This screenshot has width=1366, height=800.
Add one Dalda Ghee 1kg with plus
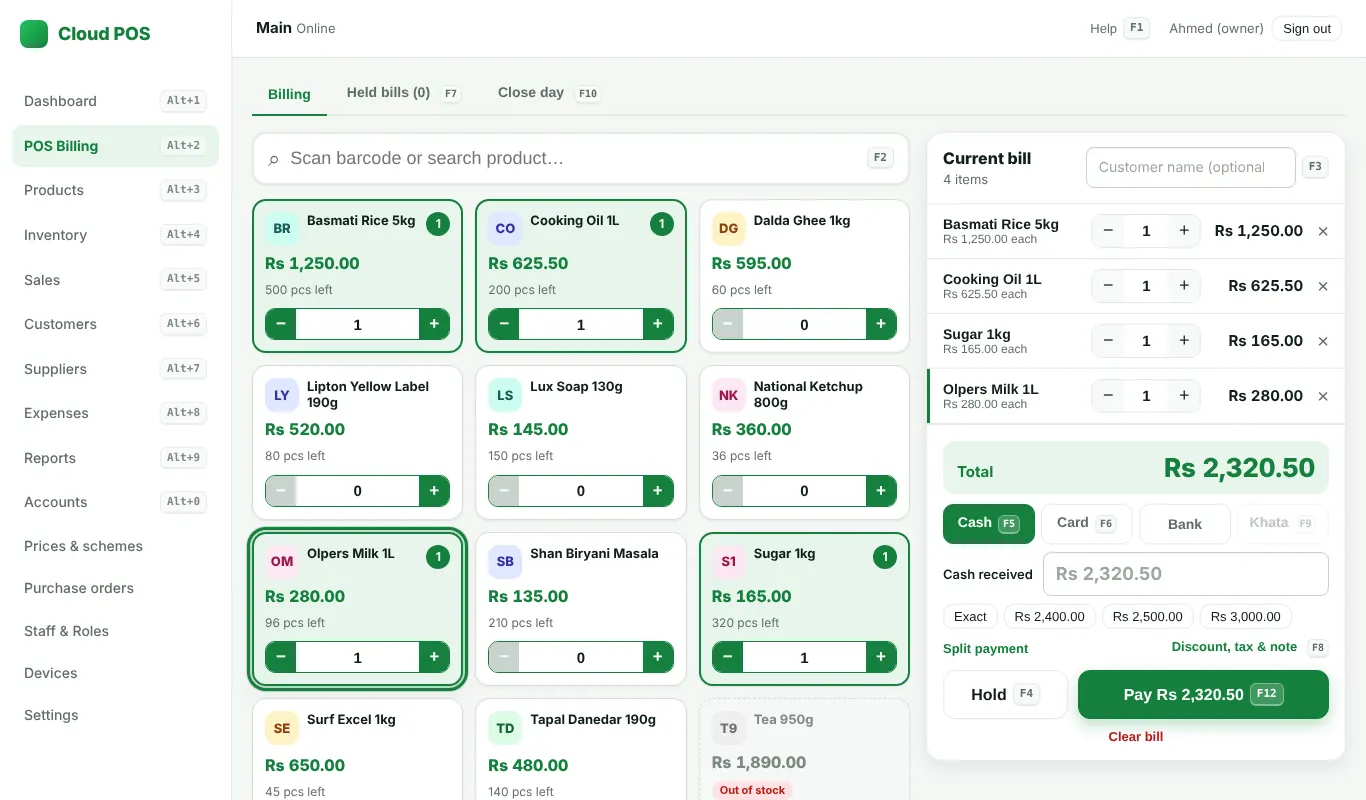coord(881,324)
